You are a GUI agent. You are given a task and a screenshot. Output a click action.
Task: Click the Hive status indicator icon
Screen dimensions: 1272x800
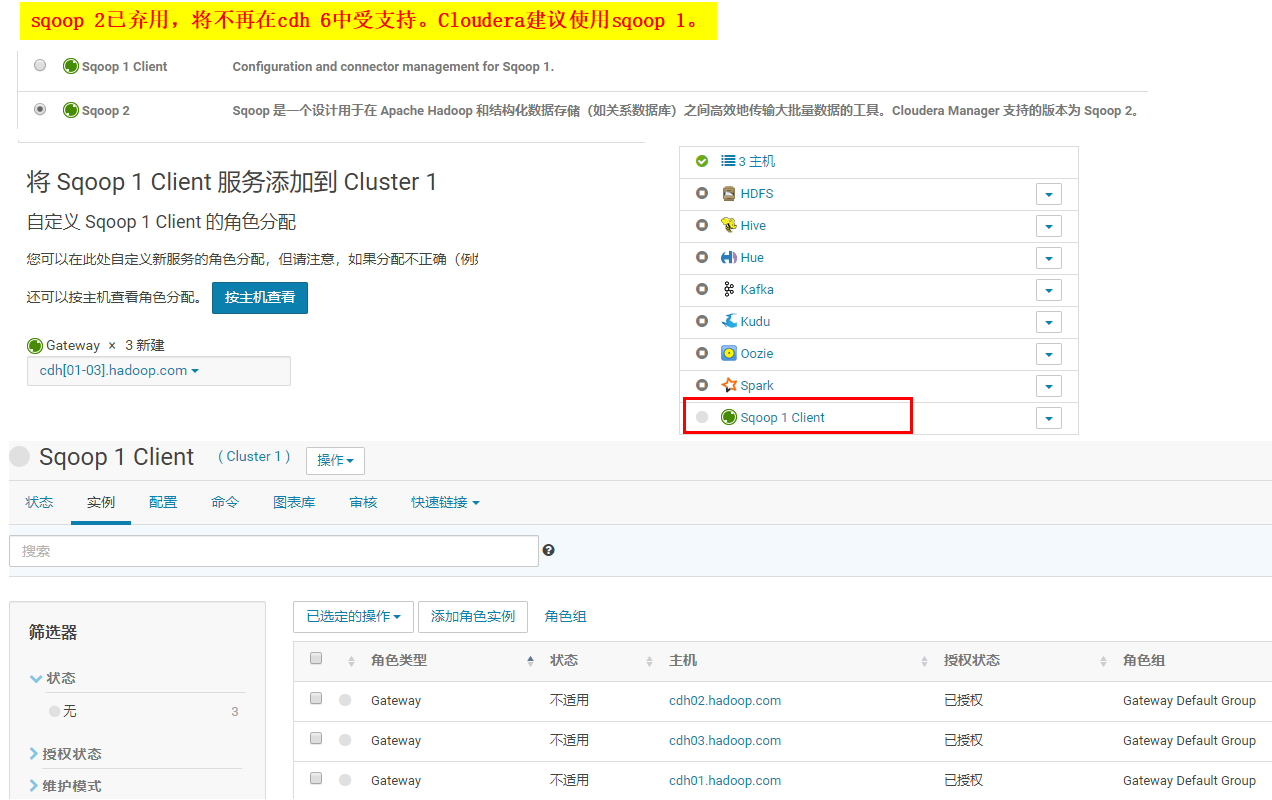click(702, 225)
